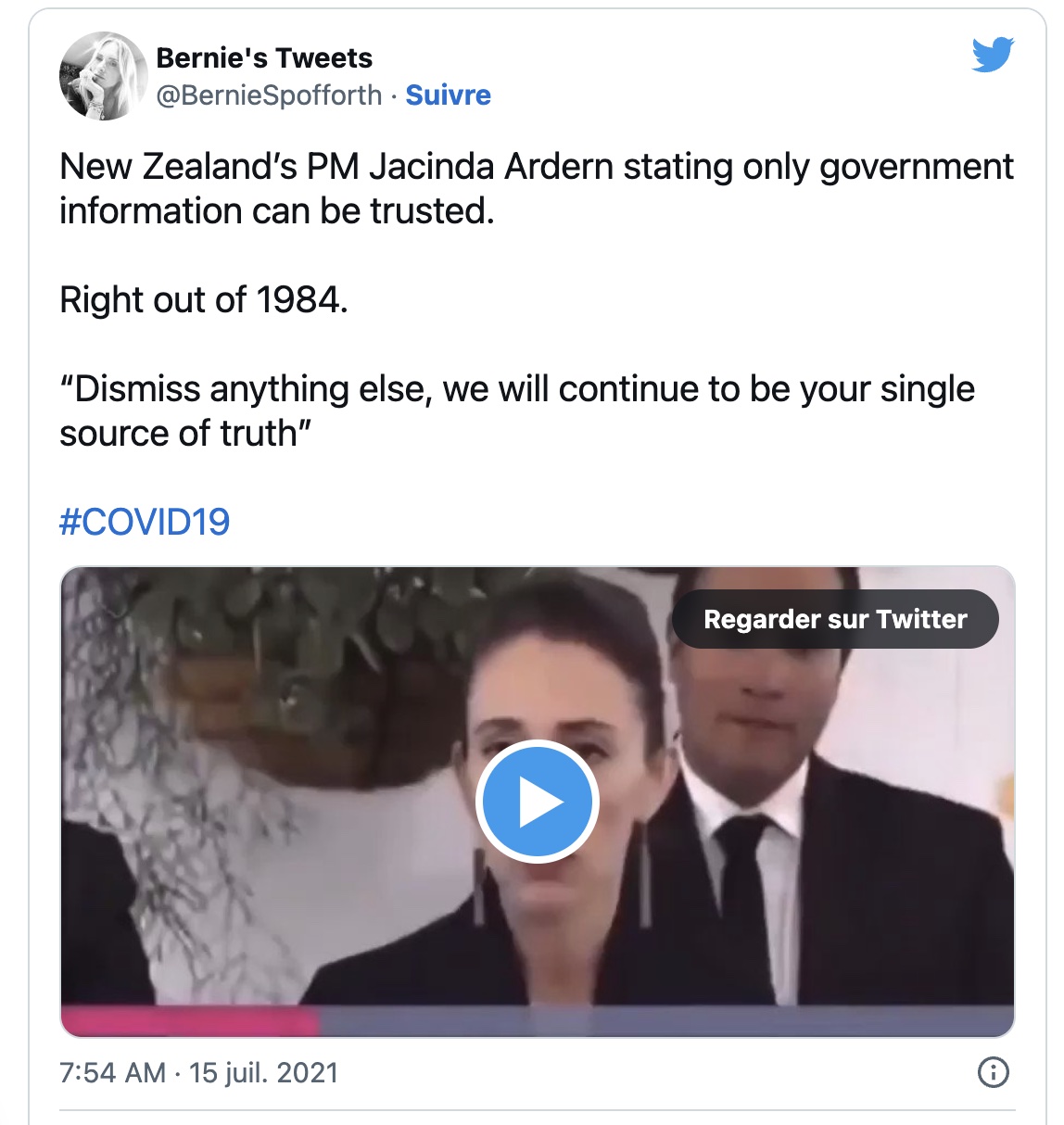Seek within the pink played progress segment

(x=190, y=1022)
